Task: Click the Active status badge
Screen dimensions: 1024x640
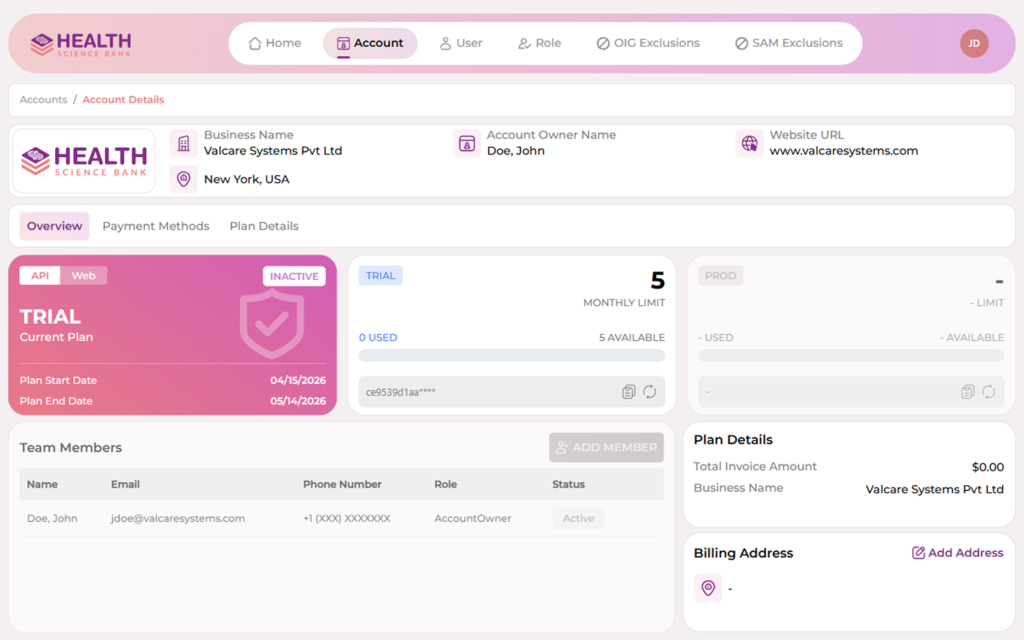Action: [x=579, y=519]
